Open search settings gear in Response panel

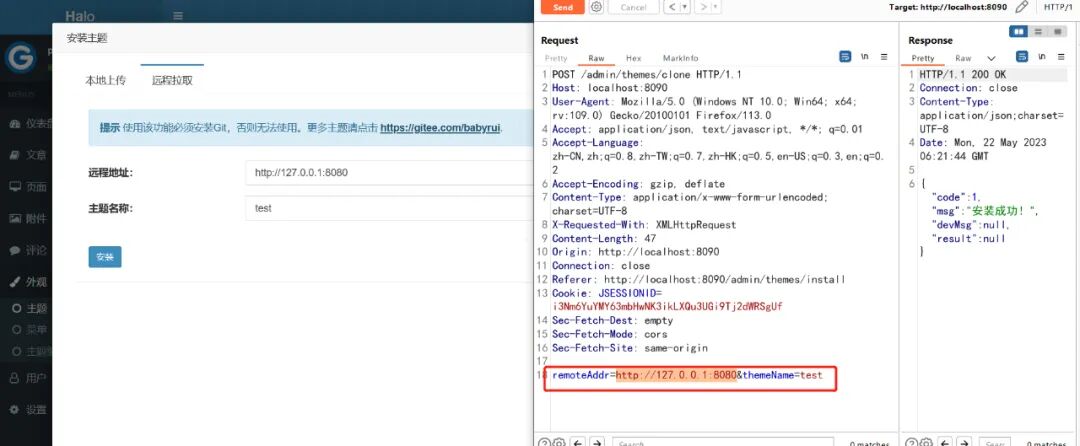925,443
